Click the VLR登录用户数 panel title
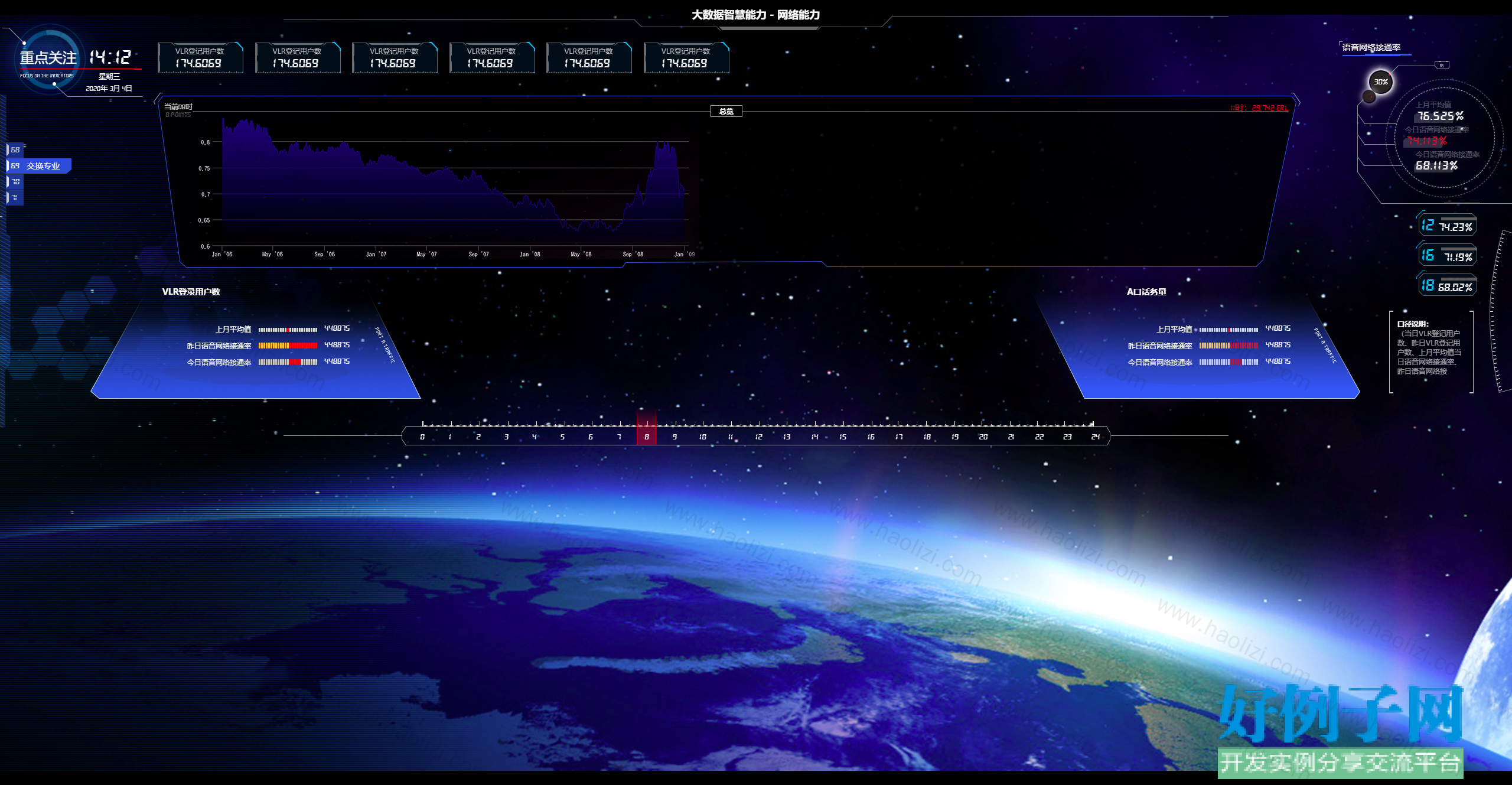1512x785 pixels. (x=191, y=292)
